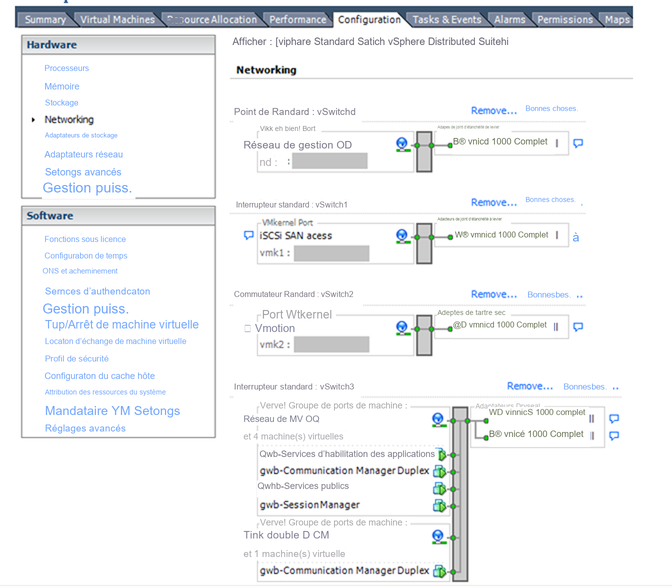Open Bonnesbes link for vSwitch3
The height and width of the screenshot is (587, 672).
tap(585, 387)
